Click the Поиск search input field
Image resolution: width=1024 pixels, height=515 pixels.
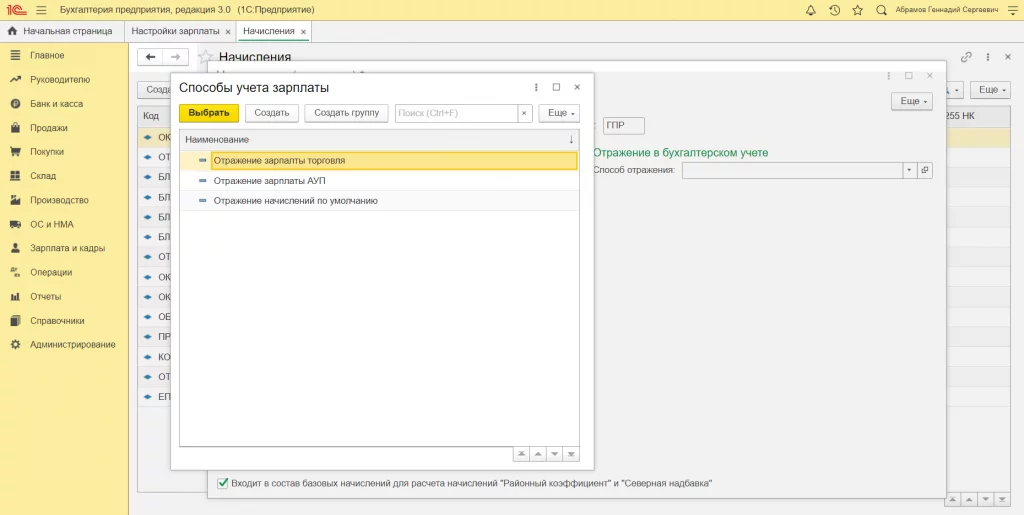coord(456,113)
